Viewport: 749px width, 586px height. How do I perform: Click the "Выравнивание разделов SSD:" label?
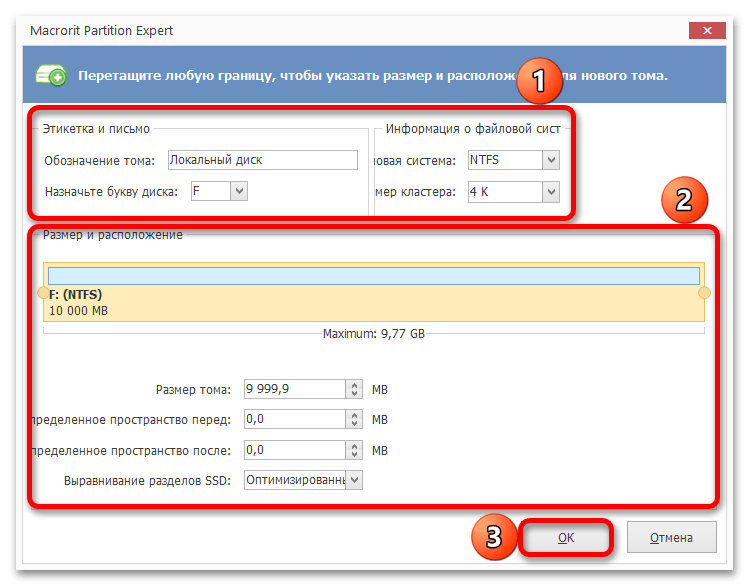coord(147,480)
